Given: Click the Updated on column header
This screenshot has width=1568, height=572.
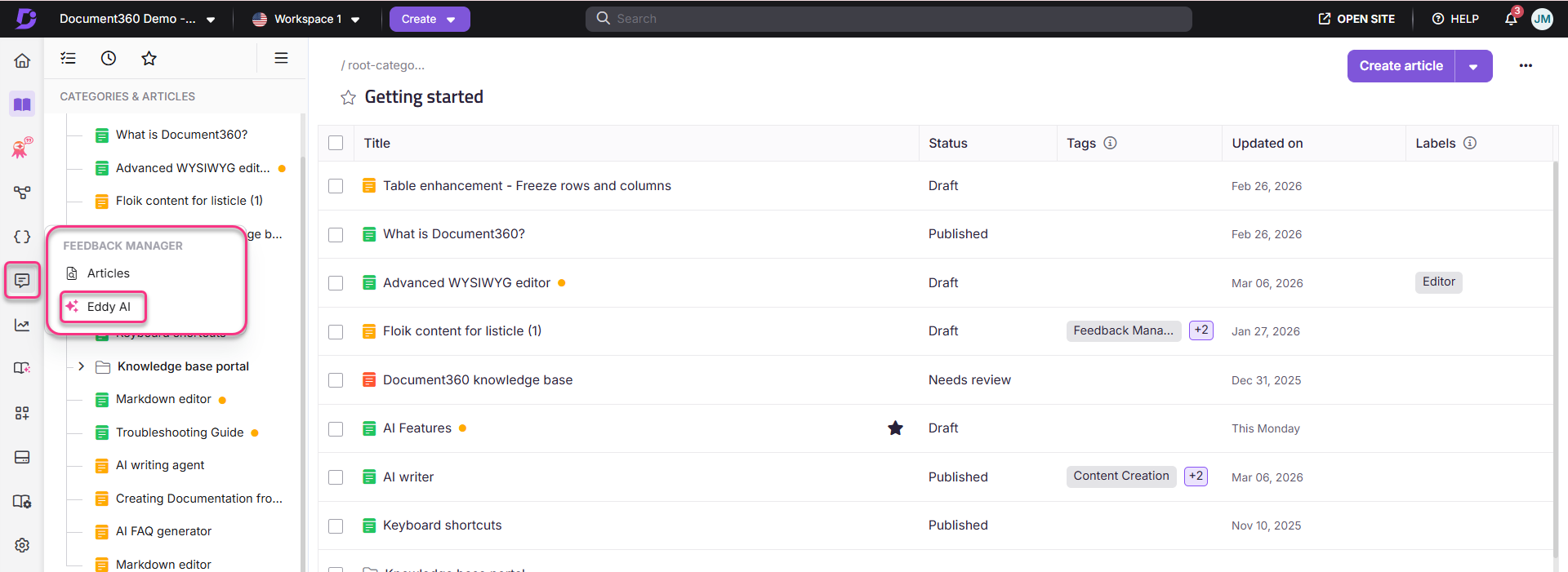Looking at the screenshot, I should click(1267, 143).
